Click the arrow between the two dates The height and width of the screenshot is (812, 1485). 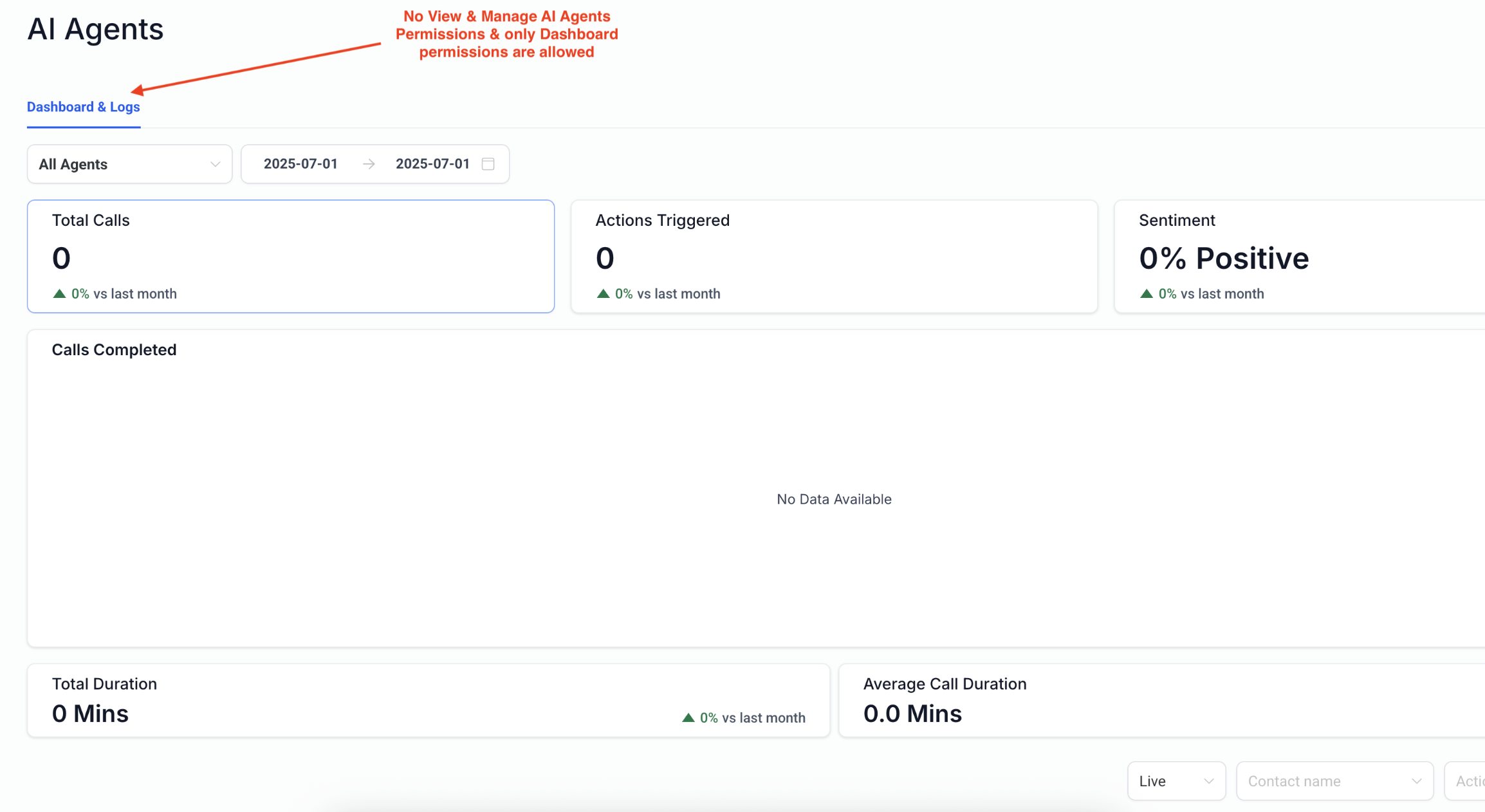pyautogui.click(x=369, y=164)
